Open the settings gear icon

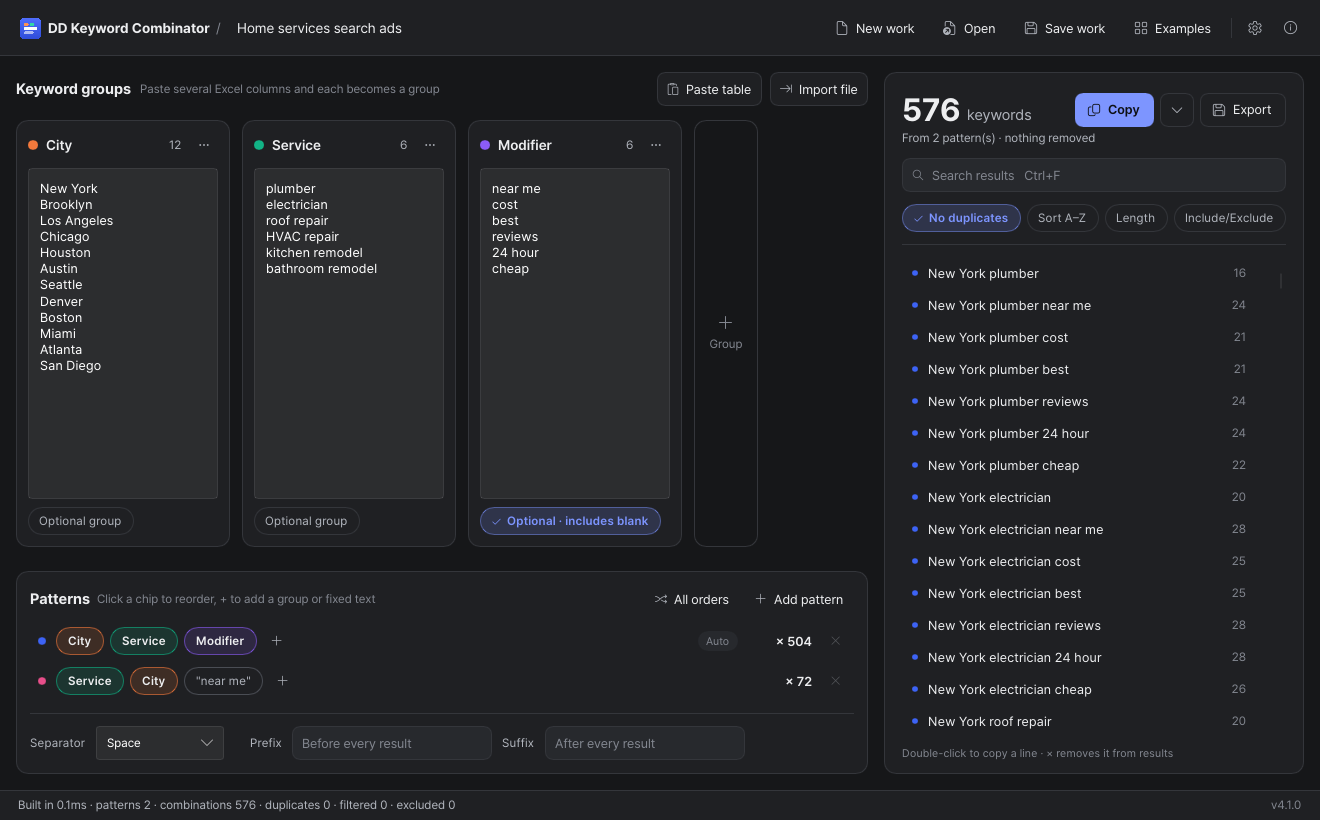coord(1255,28)
